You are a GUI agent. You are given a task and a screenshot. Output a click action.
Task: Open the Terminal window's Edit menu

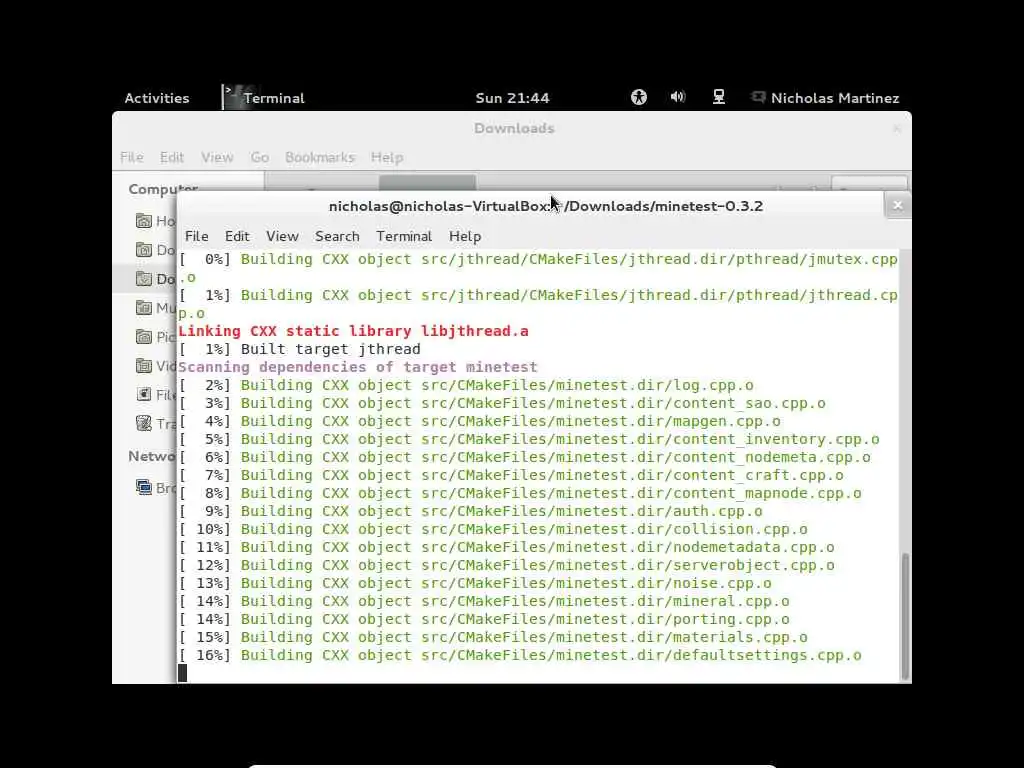237,236
